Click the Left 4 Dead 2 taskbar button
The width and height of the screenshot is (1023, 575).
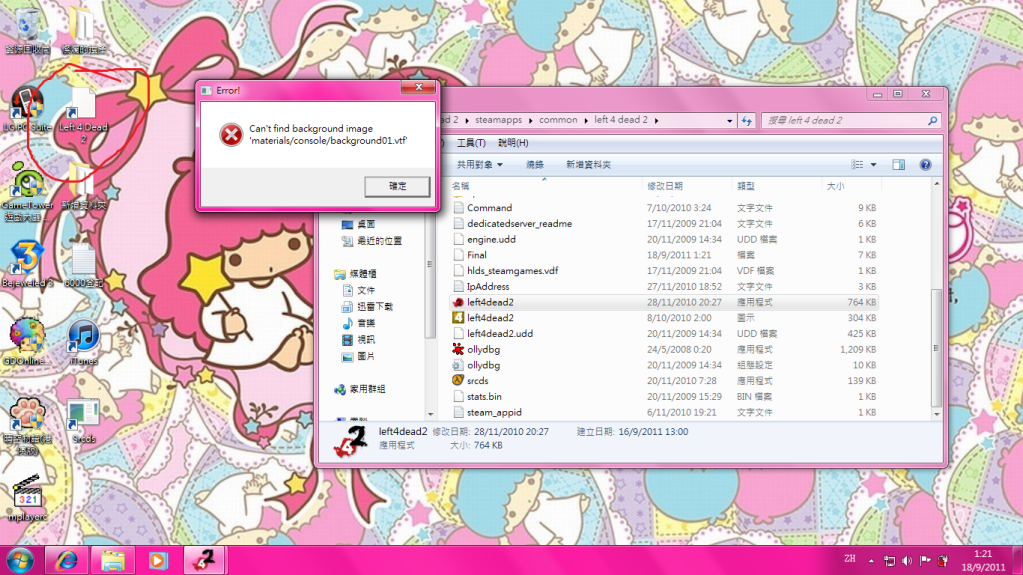tap(205, 560)
